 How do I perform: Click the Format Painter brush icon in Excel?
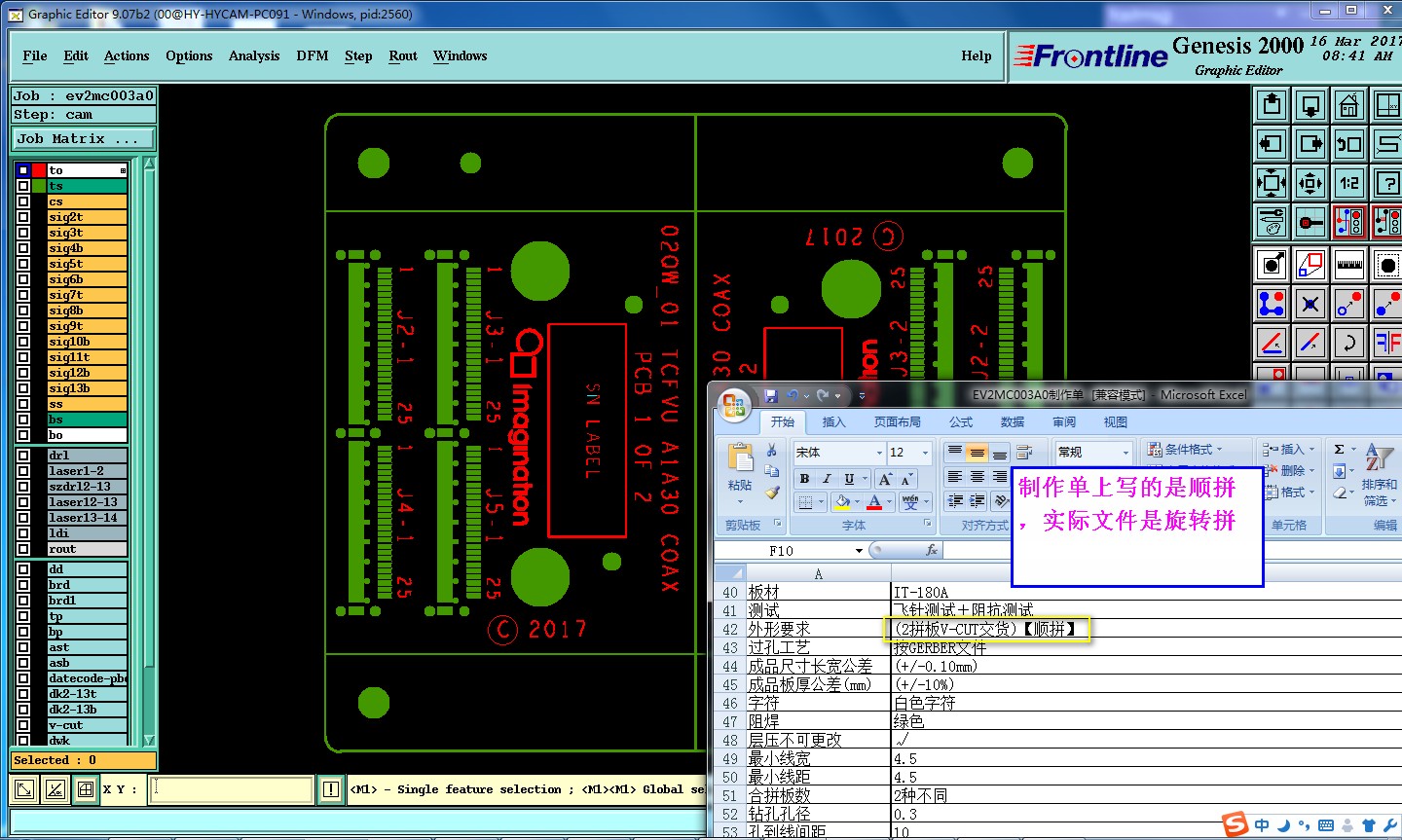[x=772, y=493]
